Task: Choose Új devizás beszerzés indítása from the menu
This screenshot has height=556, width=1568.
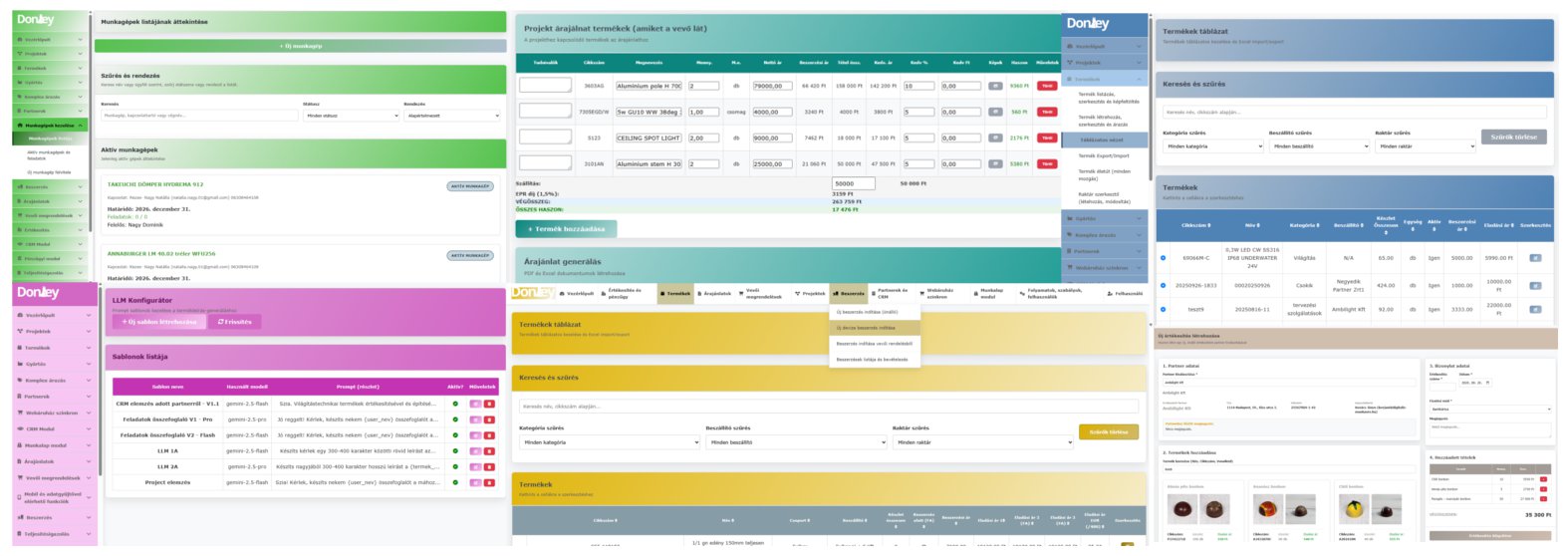Action: point(866,328)
